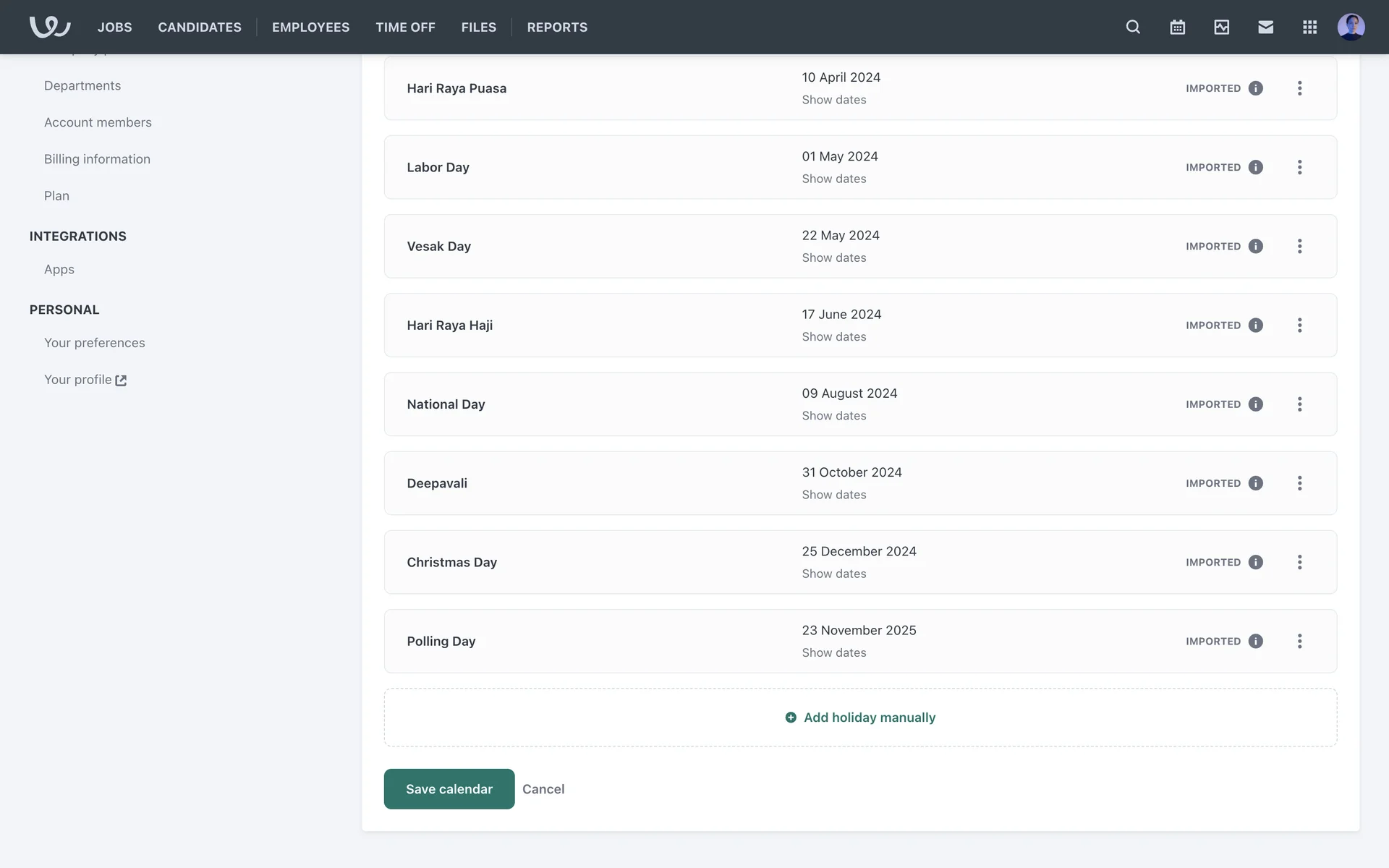The image size is (1389, 868).
Task: Open the search icon in top bar
Action: click(x=1133, y=27)
